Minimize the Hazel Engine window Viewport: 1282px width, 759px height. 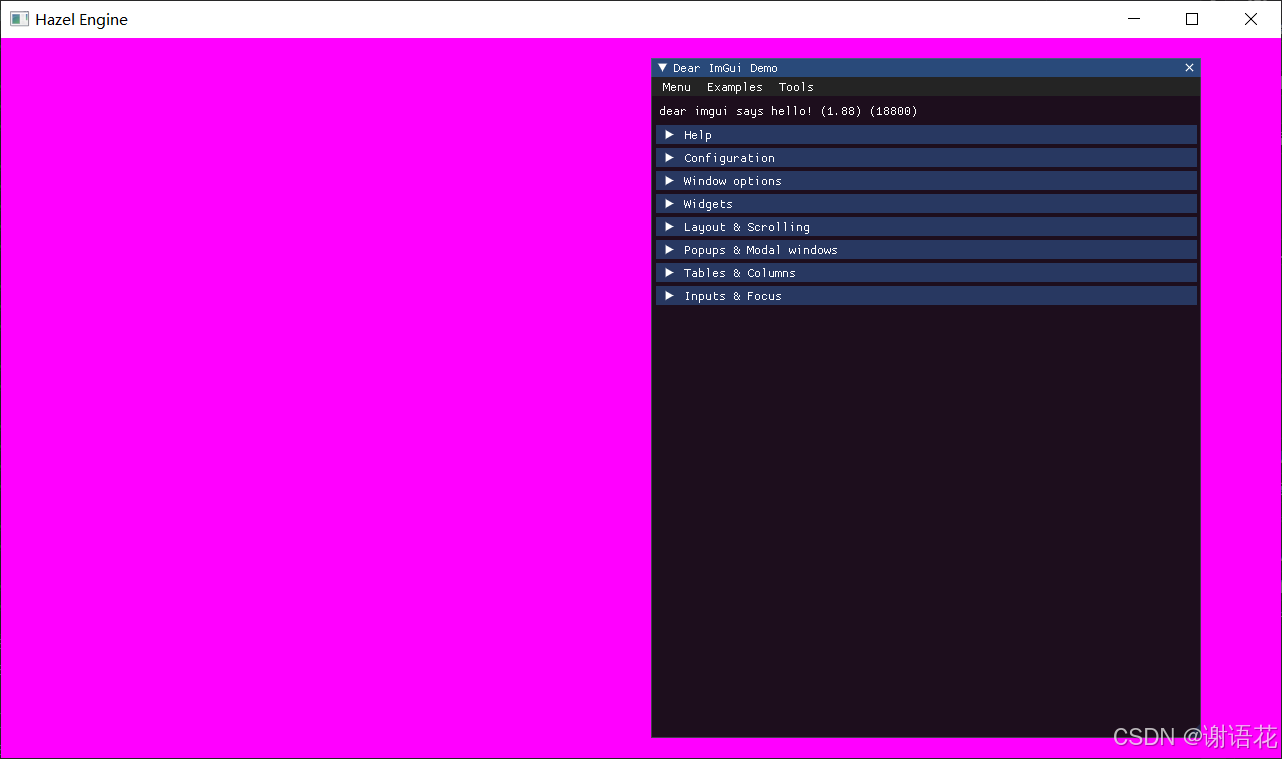point(1133,19)
